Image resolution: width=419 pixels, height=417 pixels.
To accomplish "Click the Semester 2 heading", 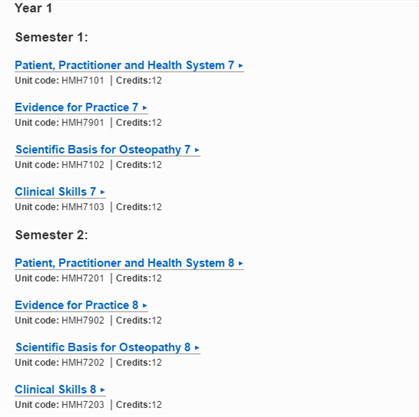I will coord(52,235).
